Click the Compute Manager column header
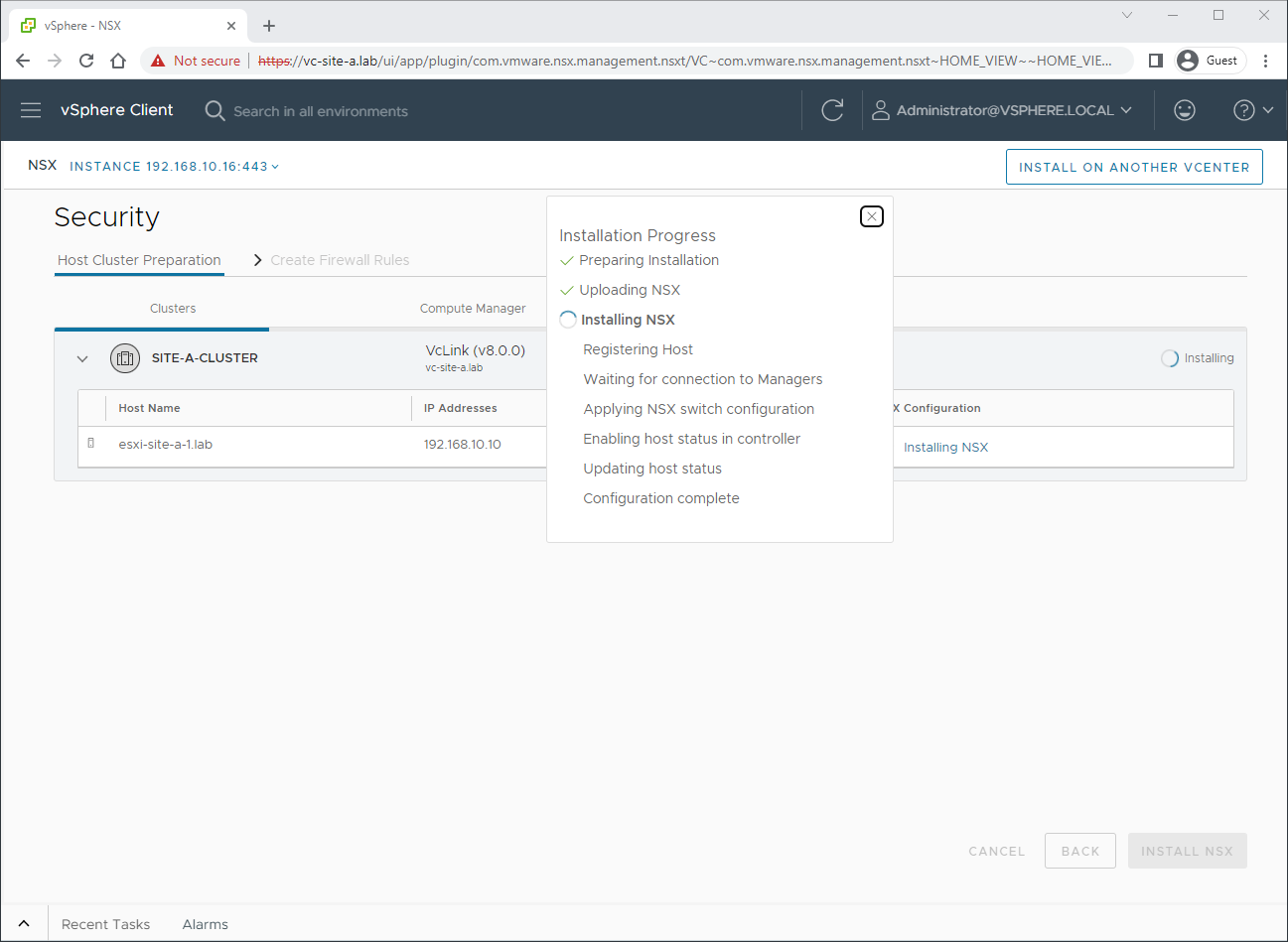This screenshot has height=942, width=1288. click(x=473, y=309)
